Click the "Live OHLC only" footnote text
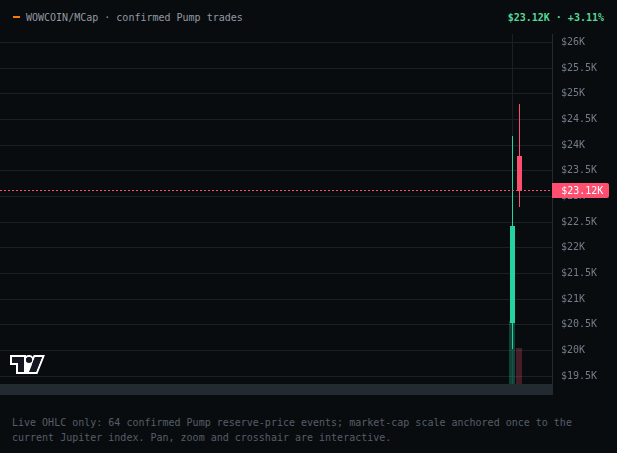This screenshot has width=617, height=453. tap(292, 430)
